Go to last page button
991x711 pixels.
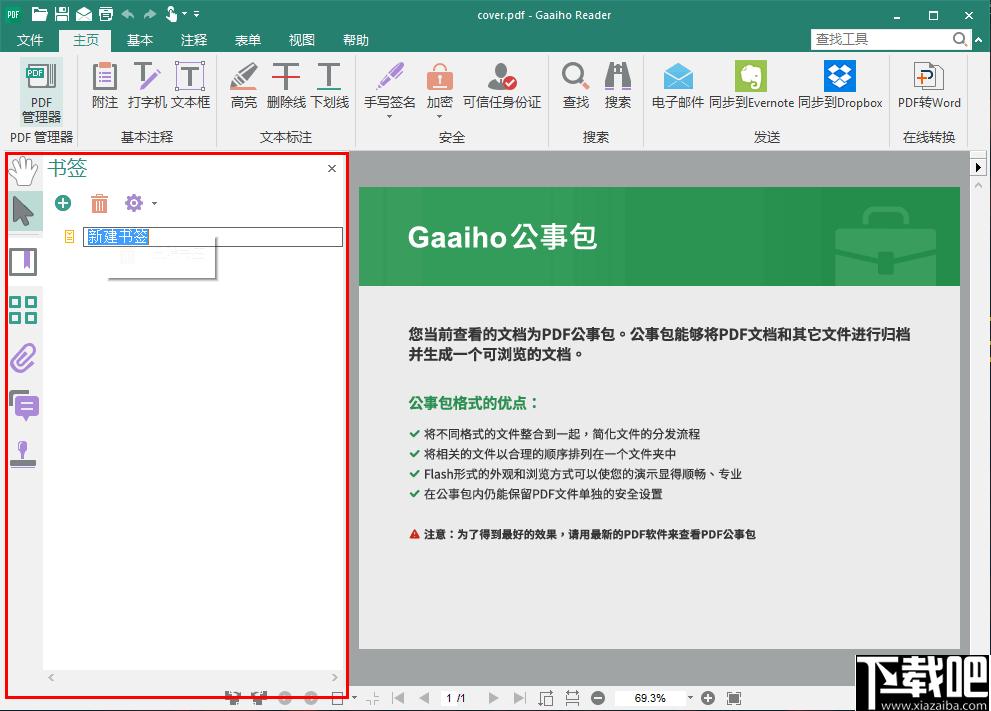520,698
